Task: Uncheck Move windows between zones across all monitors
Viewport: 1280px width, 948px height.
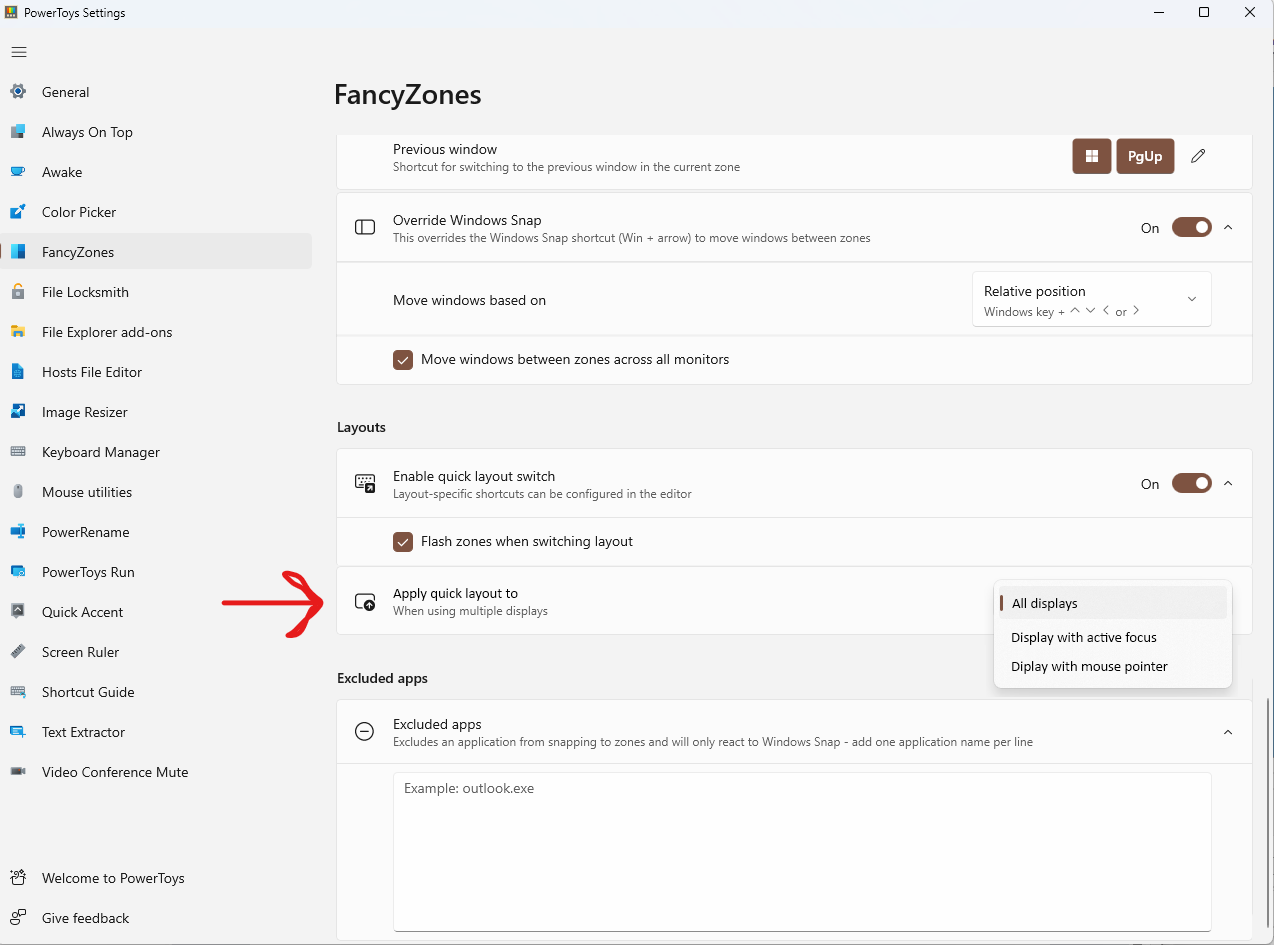Action: tap(403, 359)
